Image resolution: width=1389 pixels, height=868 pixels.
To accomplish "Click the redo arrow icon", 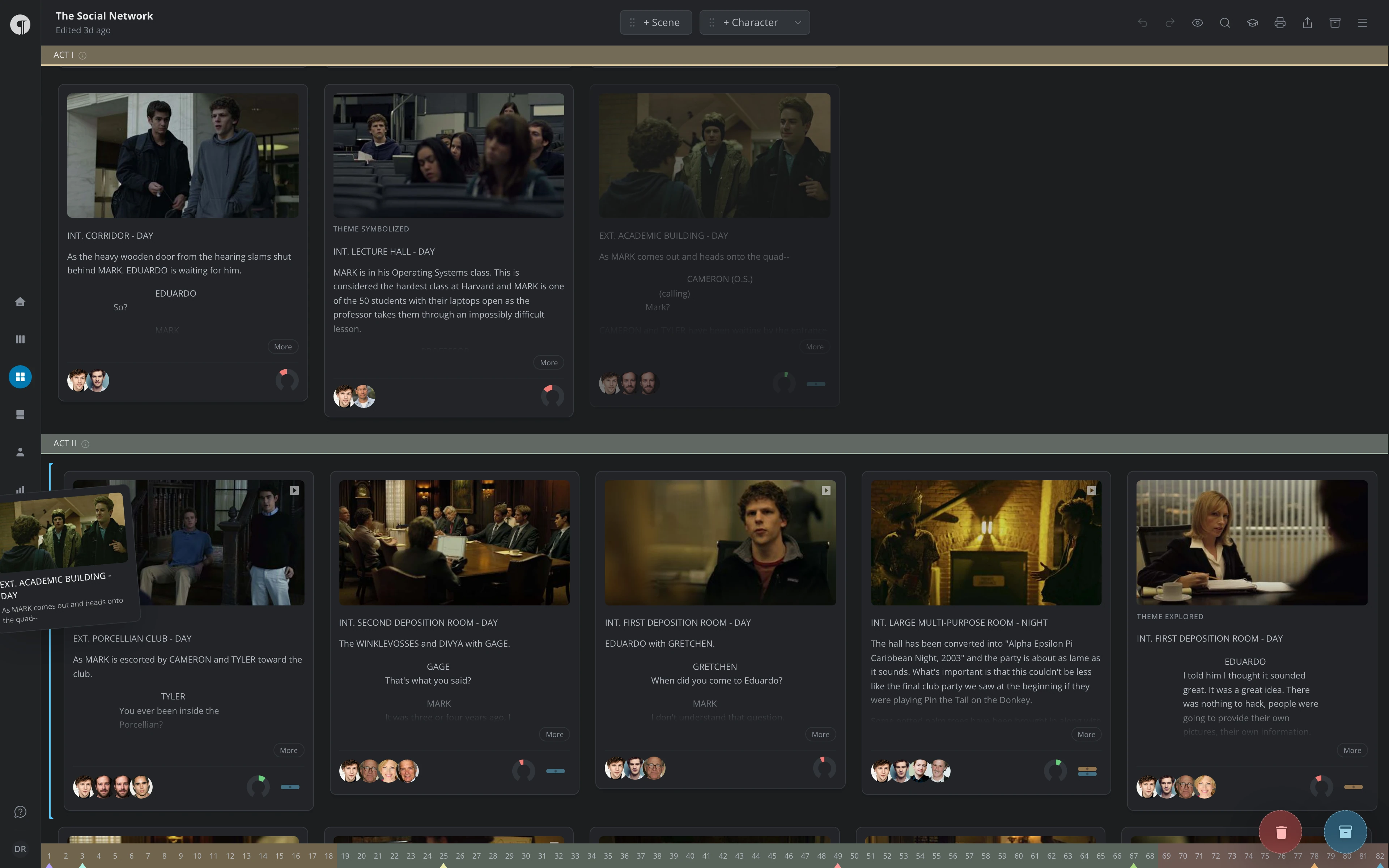I will coord(1170,23).
